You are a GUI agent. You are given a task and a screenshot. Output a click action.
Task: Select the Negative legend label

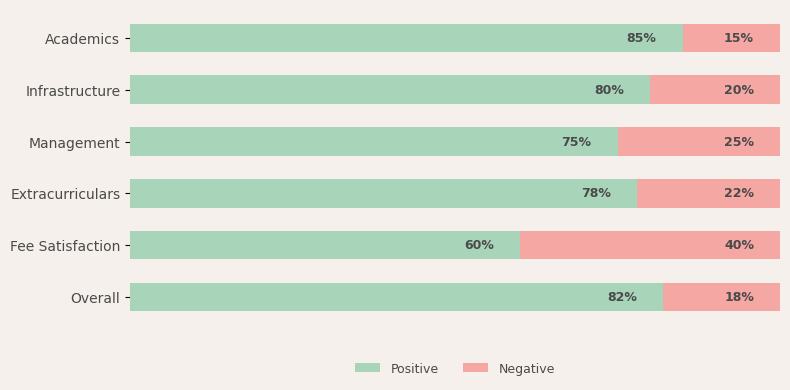(526, 369)
